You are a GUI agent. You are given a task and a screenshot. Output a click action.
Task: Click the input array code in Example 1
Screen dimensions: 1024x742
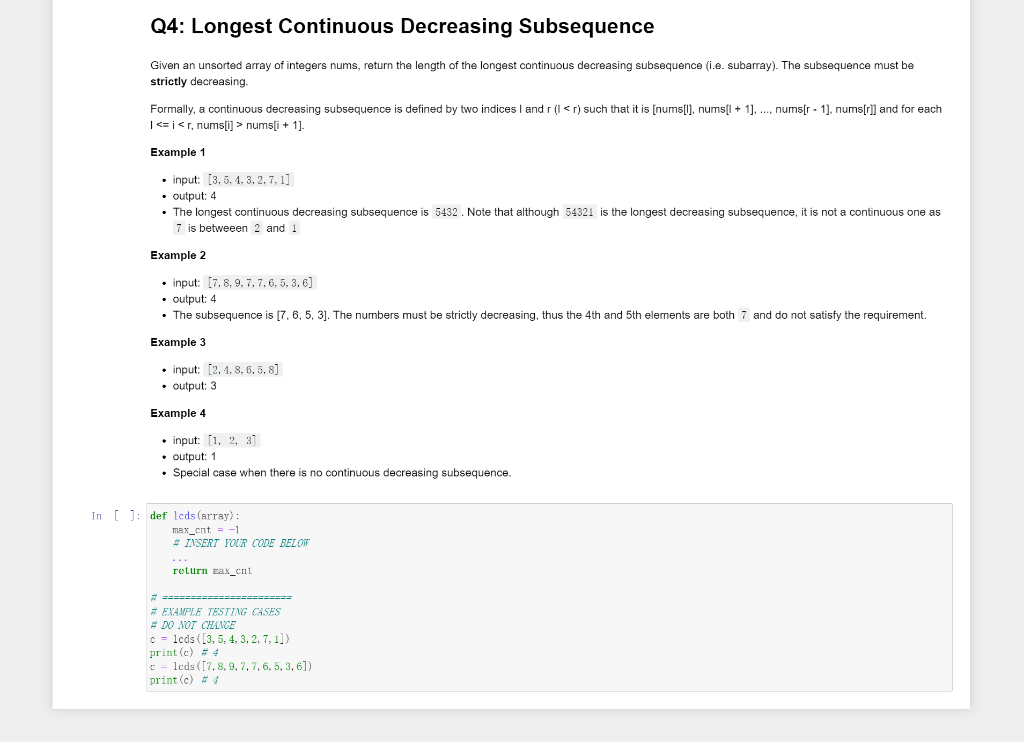point(248,179)
